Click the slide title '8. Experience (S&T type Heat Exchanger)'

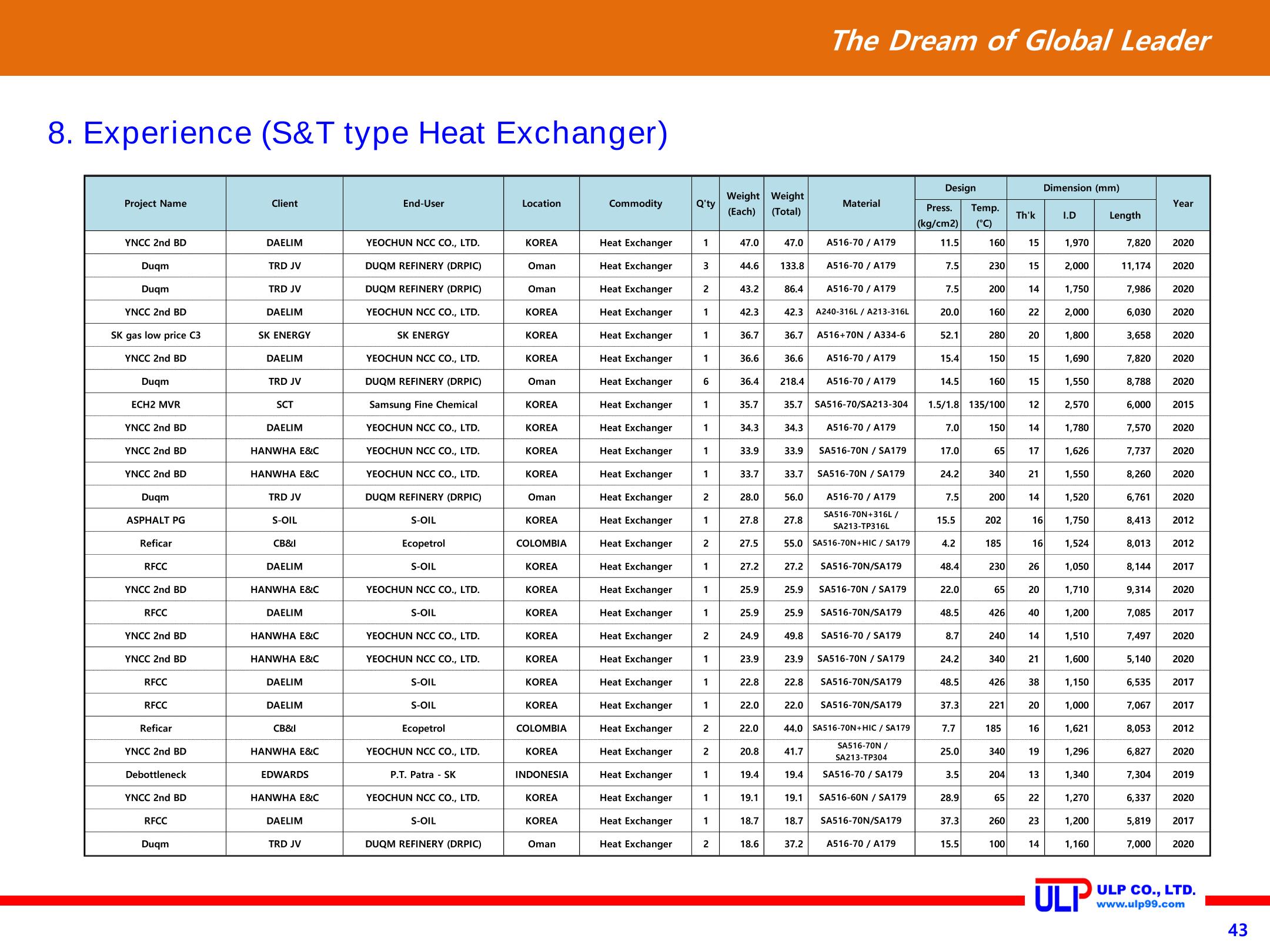coord(358,133)
